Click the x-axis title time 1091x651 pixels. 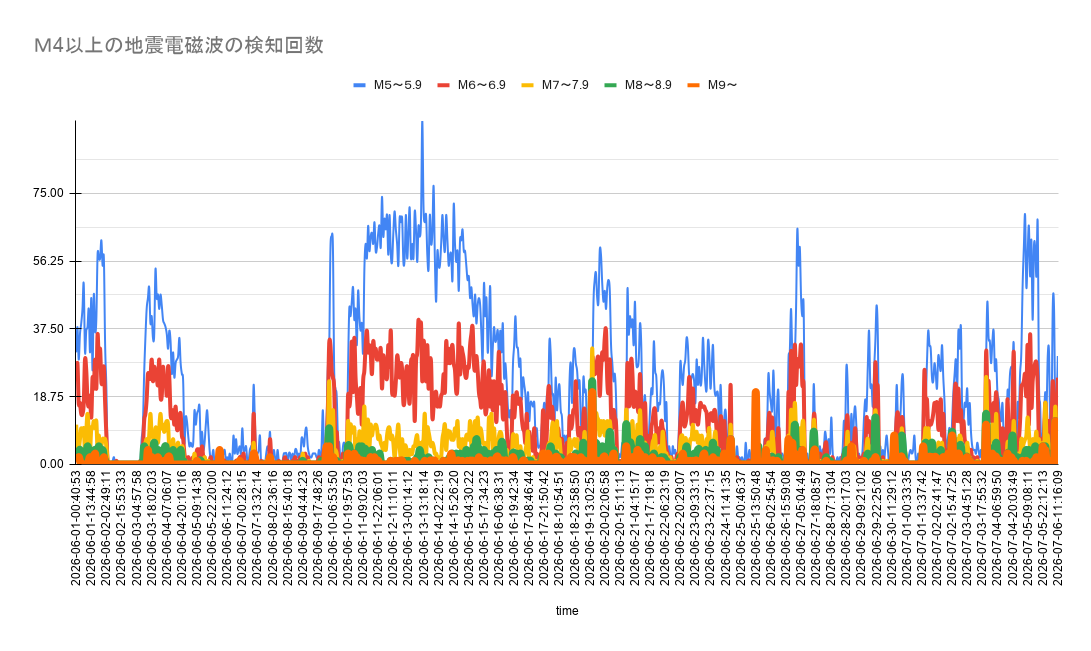pos(567,611)
